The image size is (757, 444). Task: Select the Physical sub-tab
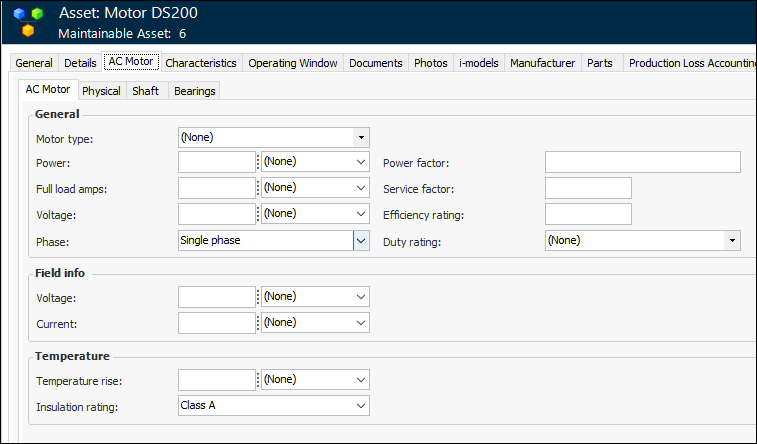101,91
